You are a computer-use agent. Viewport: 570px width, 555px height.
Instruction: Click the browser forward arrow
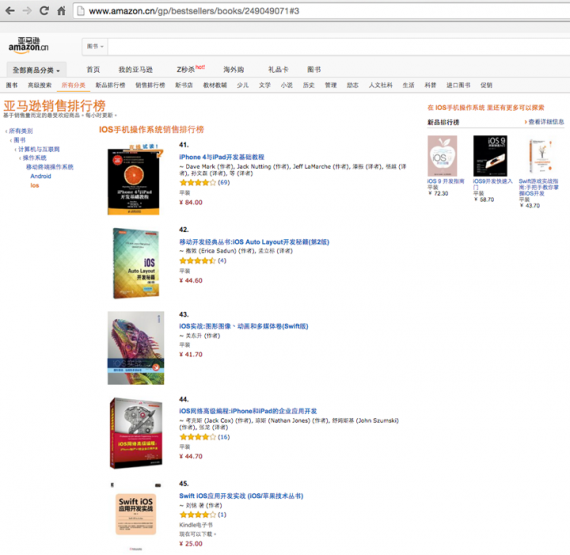(27, 11)
